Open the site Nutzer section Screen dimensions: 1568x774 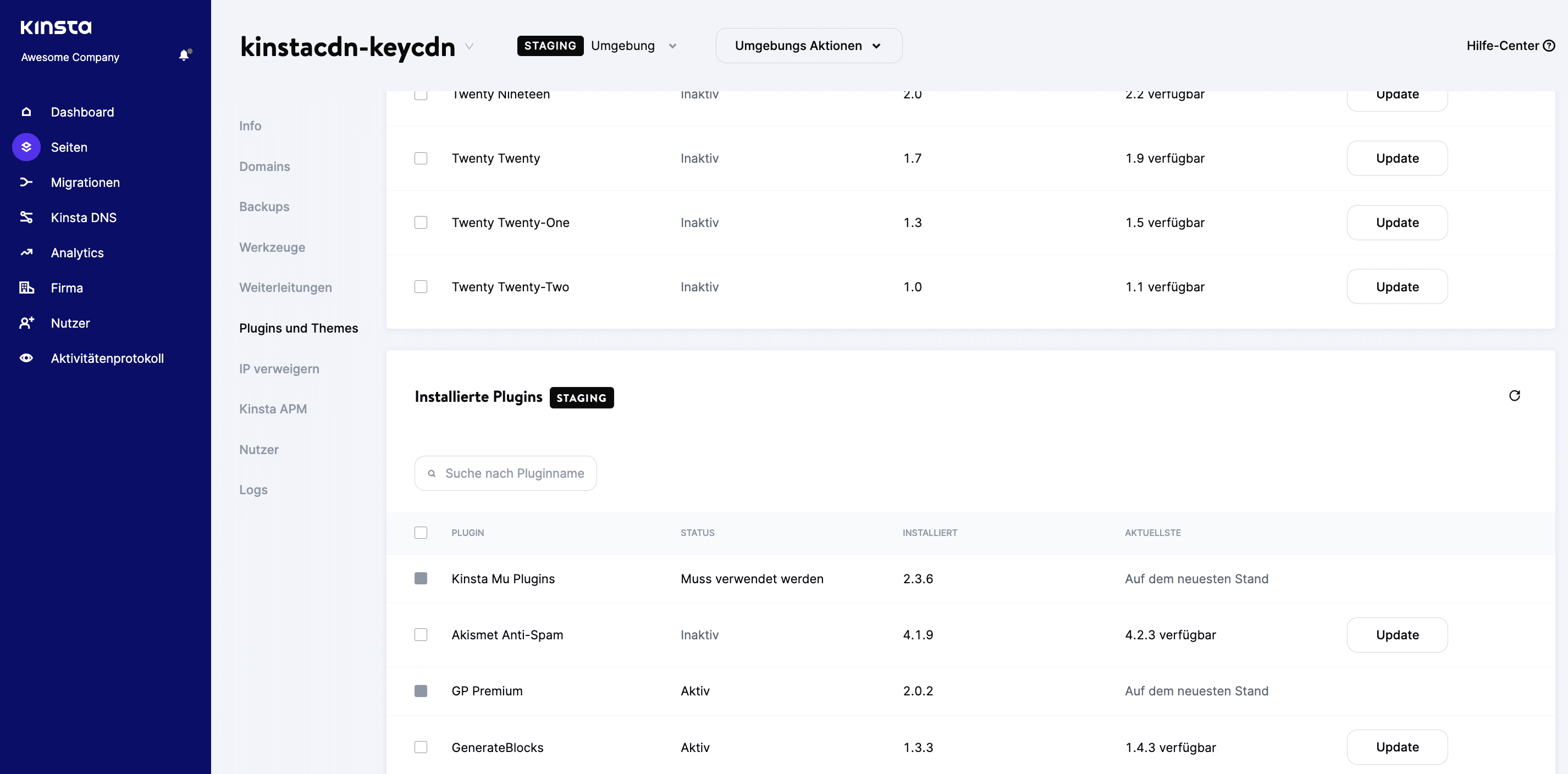pos(259,450)
